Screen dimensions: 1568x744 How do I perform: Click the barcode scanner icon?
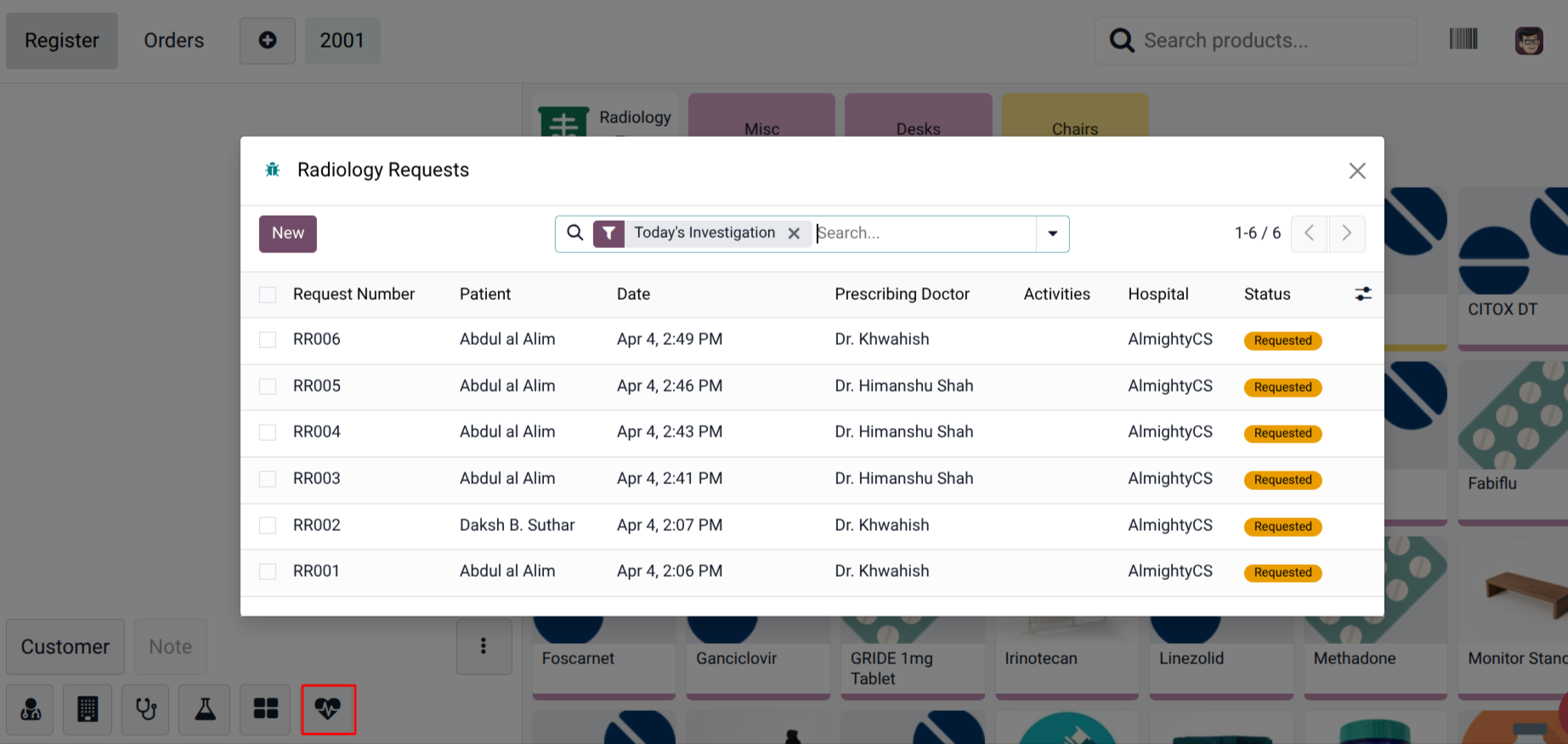[x=1463, y=40]
